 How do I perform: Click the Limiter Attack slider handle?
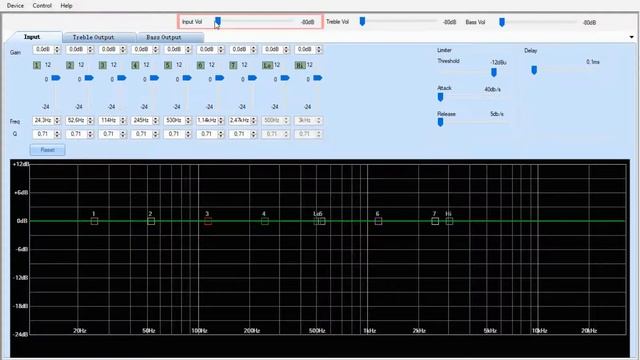[x=440, y=97]
